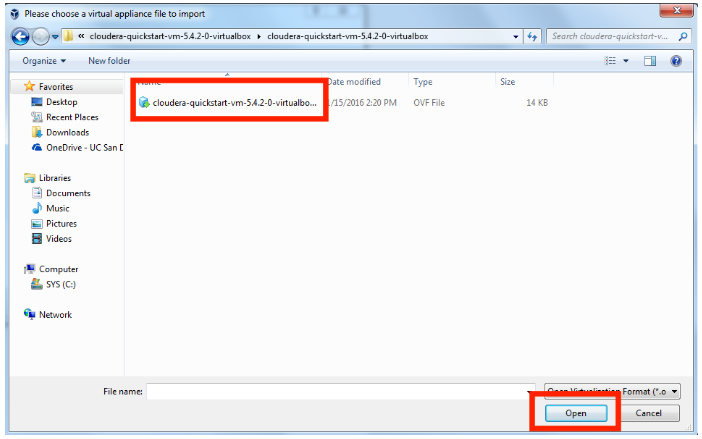
Task: Open the Help question-mark icon
Action: pyautogui.click(x=676, y=61)
